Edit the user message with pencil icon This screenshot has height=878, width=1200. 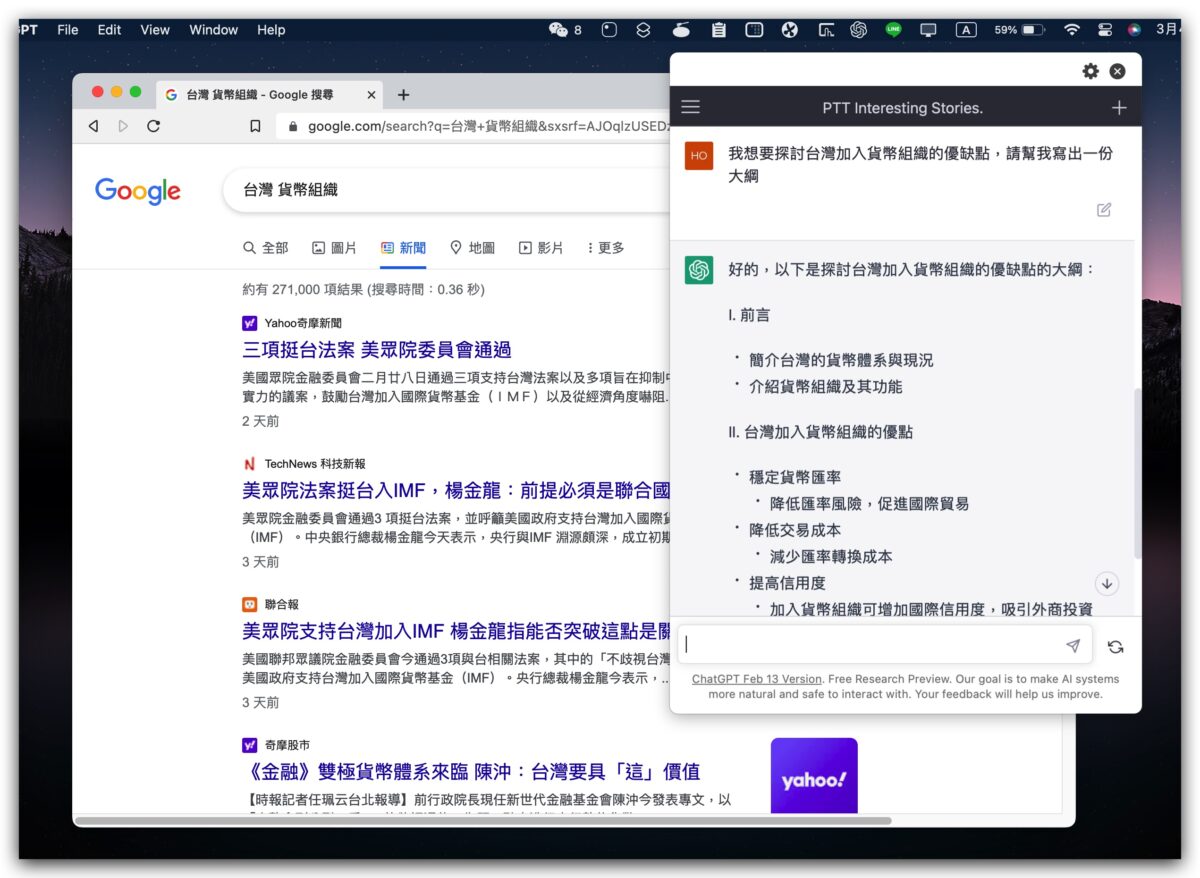1104,210
